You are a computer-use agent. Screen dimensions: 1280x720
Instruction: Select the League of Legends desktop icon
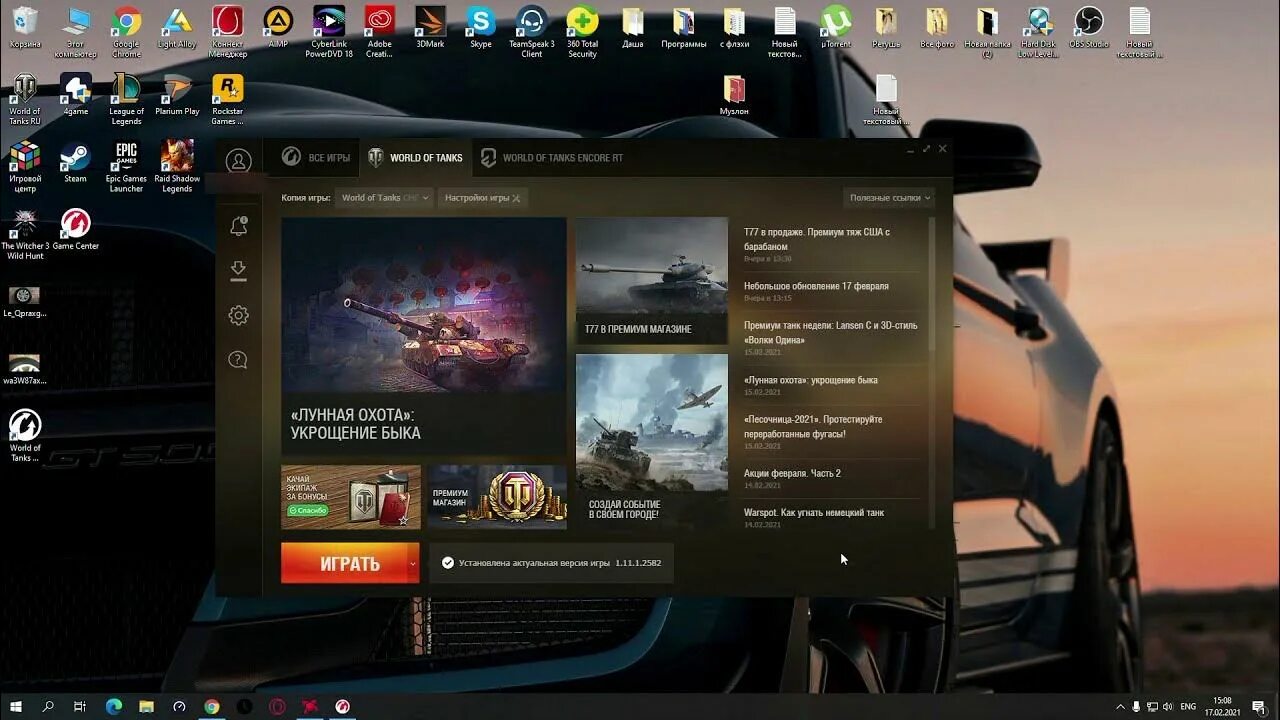point(126,99)
